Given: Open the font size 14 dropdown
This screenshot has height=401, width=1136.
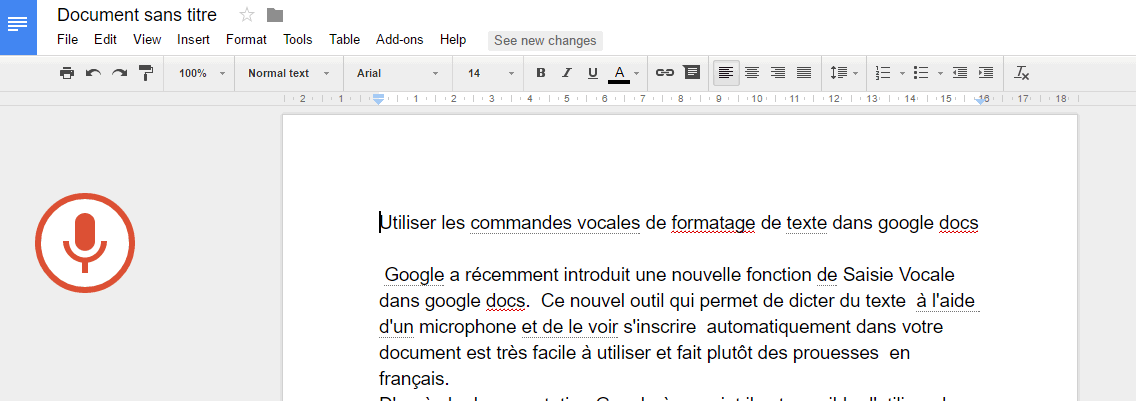Looking at the screenshot, I should point(490,73).
